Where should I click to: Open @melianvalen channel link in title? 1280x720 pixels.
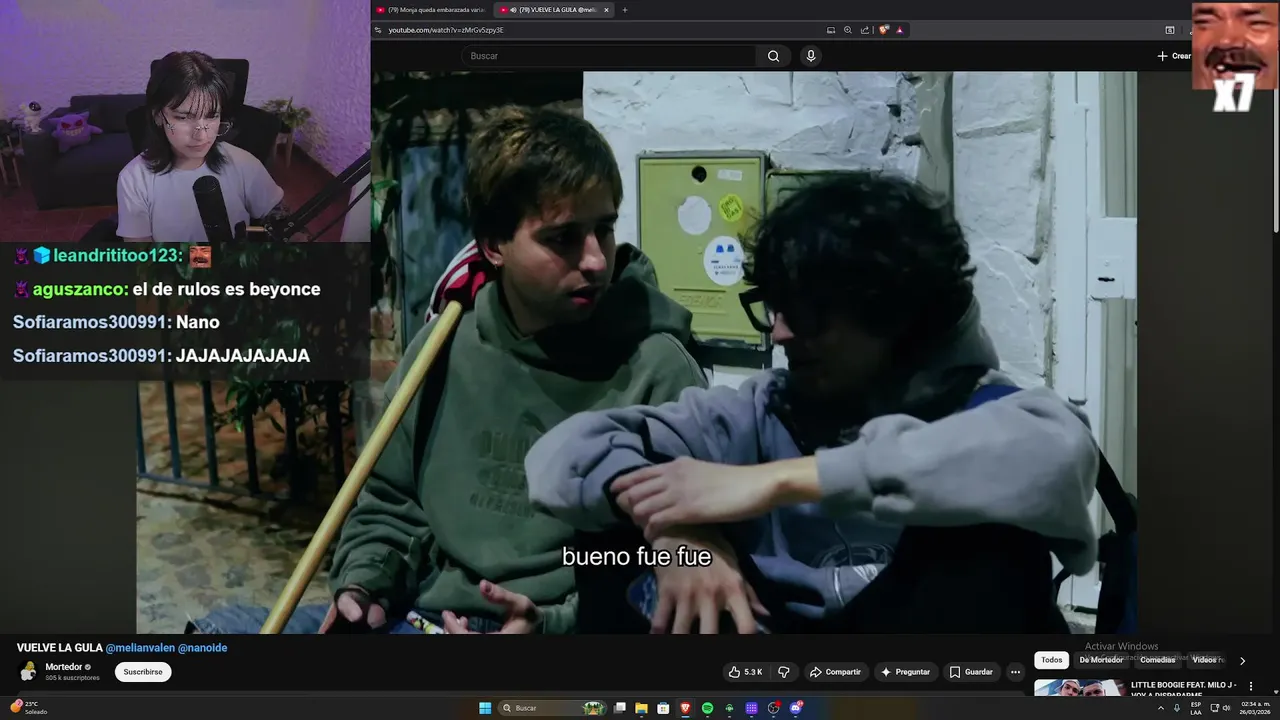pos(140,648)
